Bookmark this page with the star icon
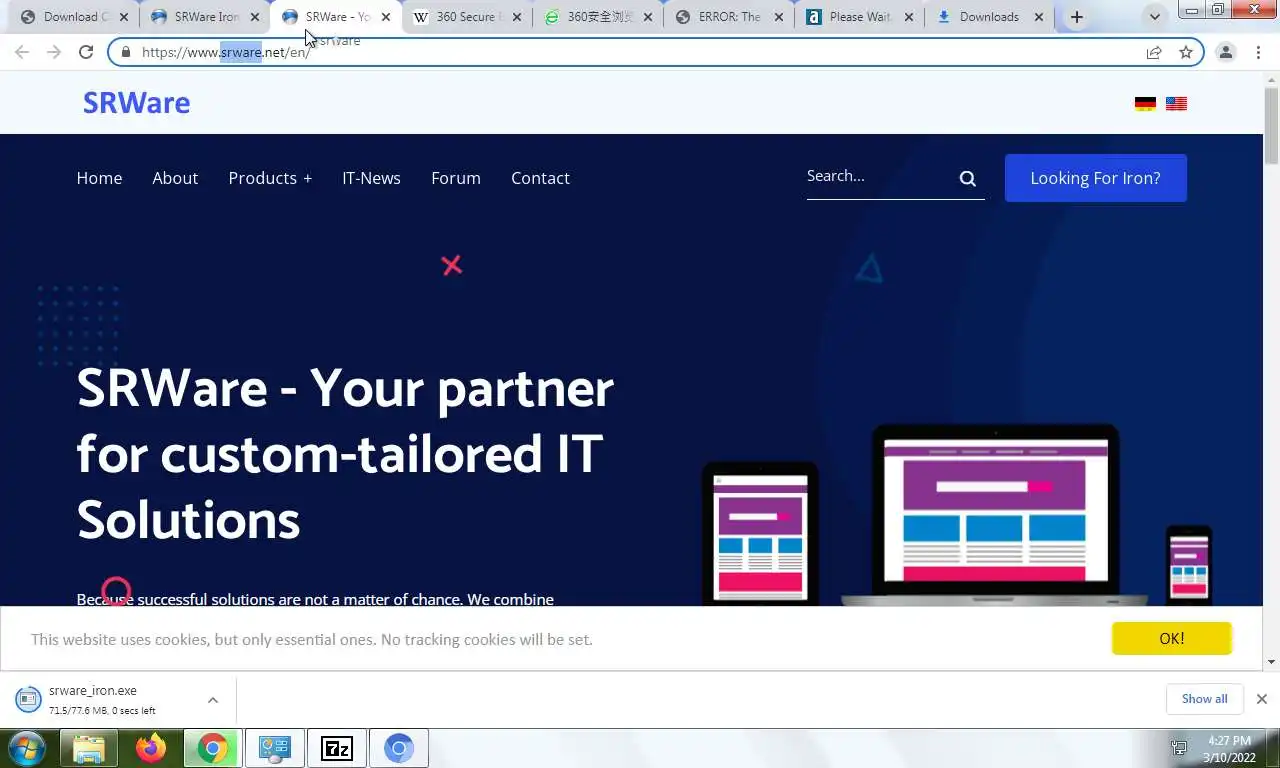 click(x=1186, y=52)
